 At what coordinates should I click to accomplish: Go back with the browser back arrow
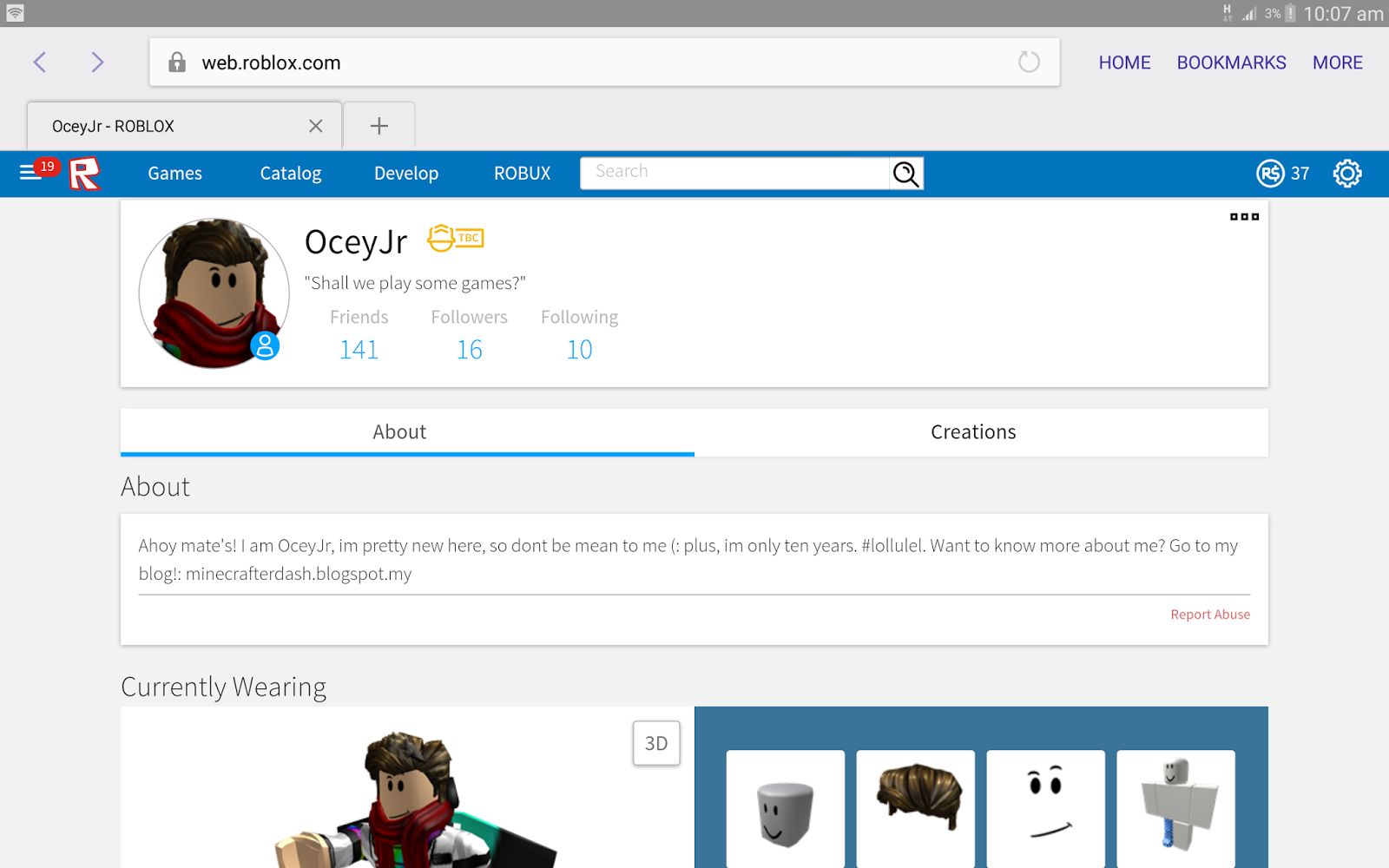click(x=40, y=62)
